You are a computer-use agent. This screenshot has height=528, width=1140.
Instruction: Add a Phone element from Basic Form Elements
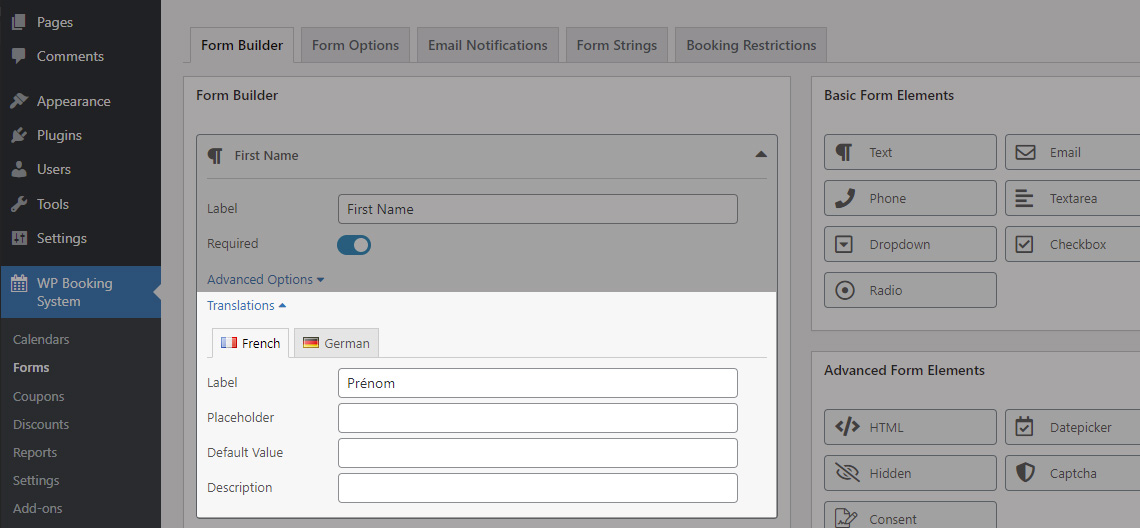coord(910,199)
